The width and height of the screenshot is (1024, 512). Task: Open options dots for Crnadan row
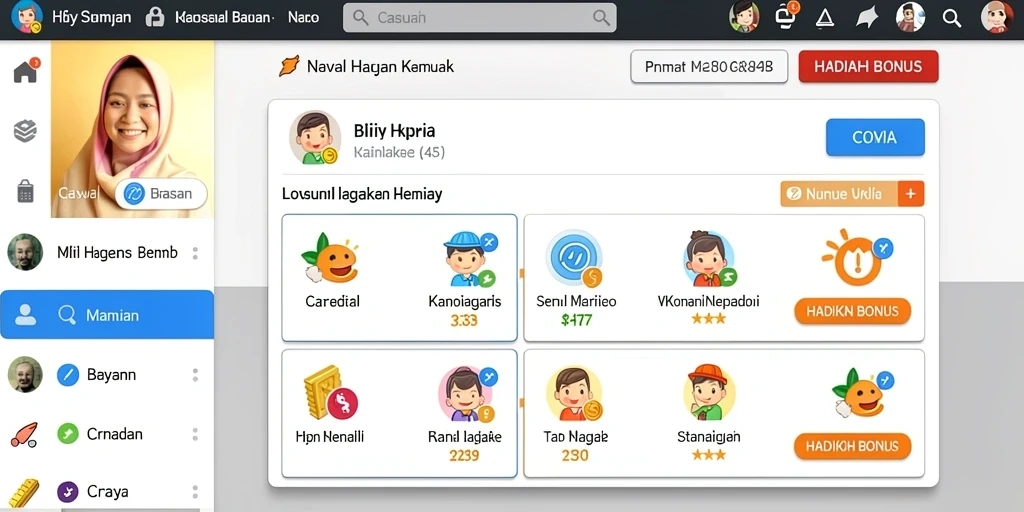195,434
